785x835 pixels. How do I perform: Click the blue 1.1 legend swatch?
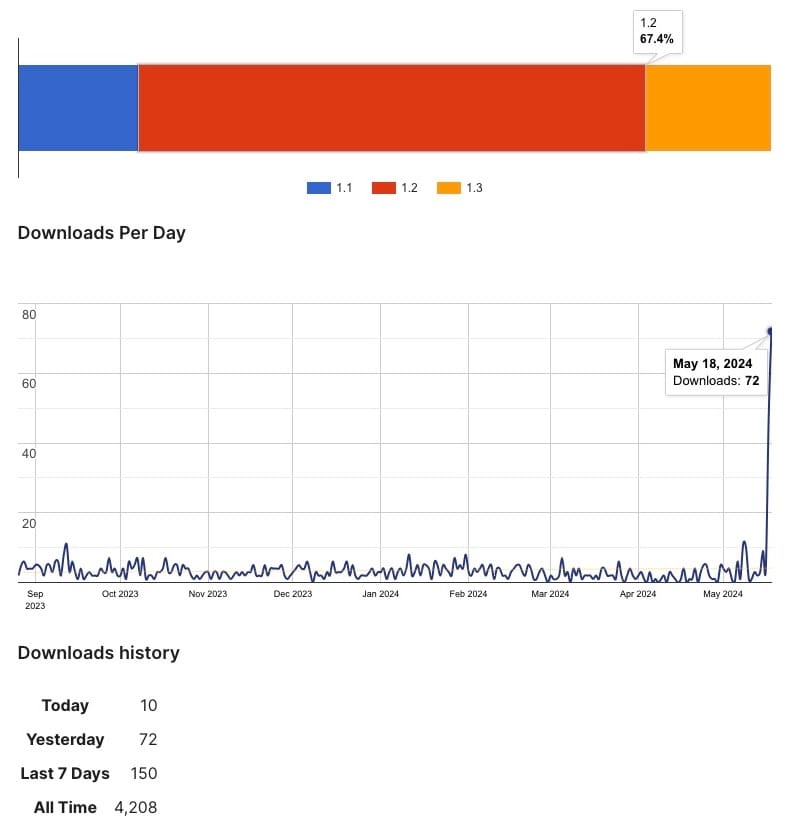click(318, 188)
